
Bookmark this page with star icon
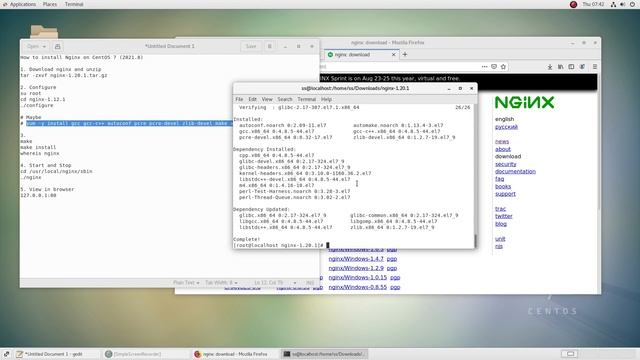[503, 67]
